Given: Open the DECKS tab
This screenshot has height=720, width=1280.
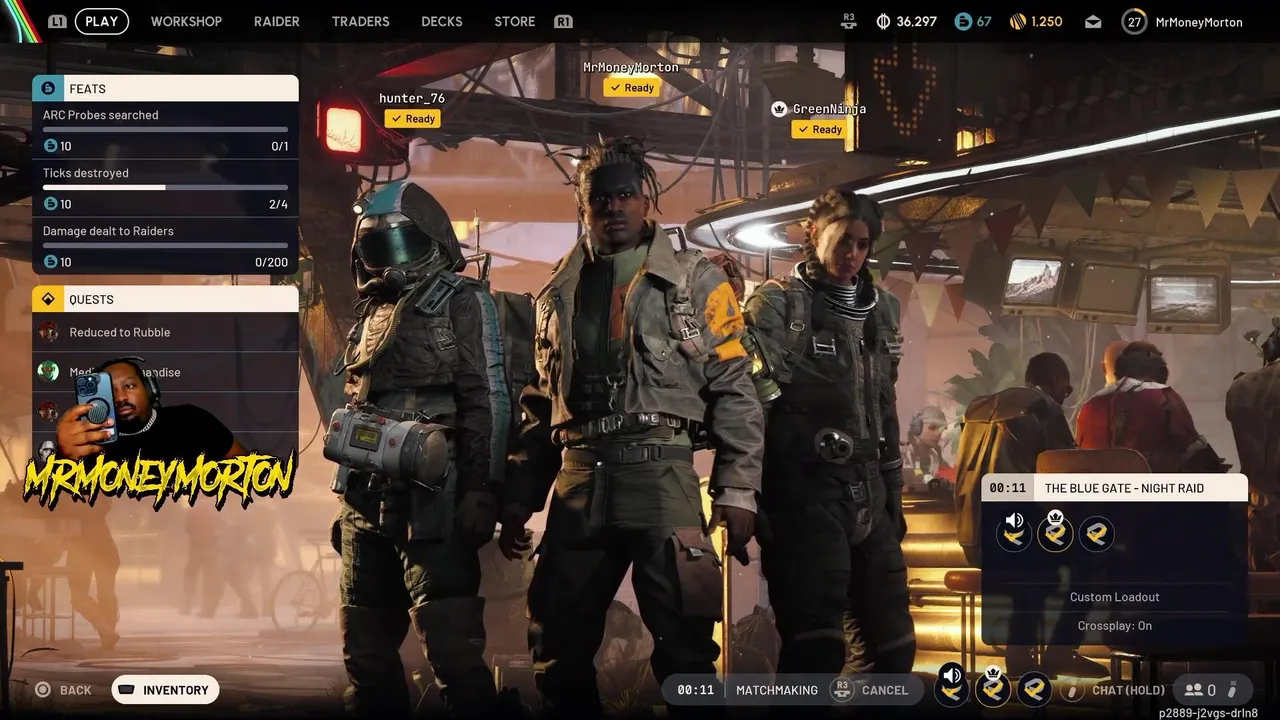Looking at the screenshot, I should 442,21.
